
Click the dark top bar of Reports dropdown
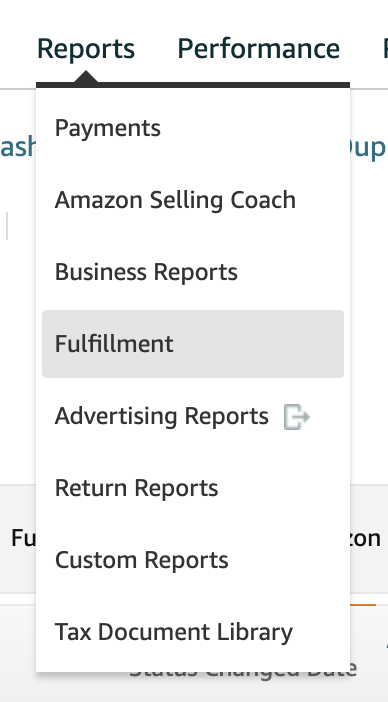tap(193, 85)
